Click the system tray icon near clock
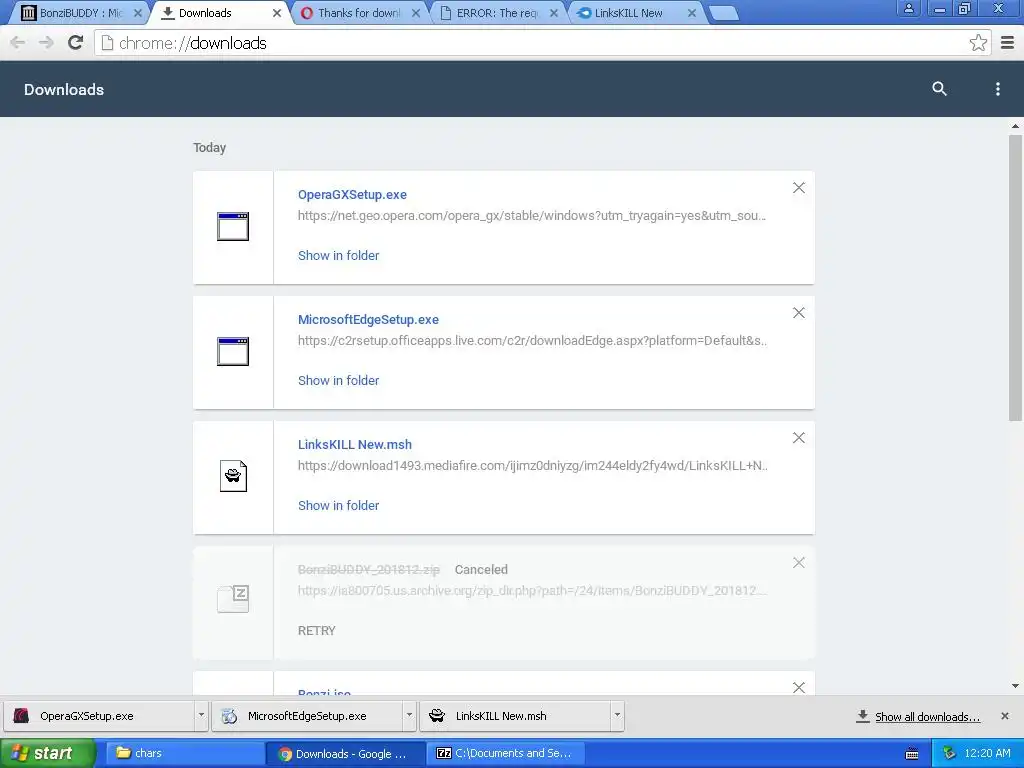Viewport: 1024px width, 768px height. coord(949,753)
